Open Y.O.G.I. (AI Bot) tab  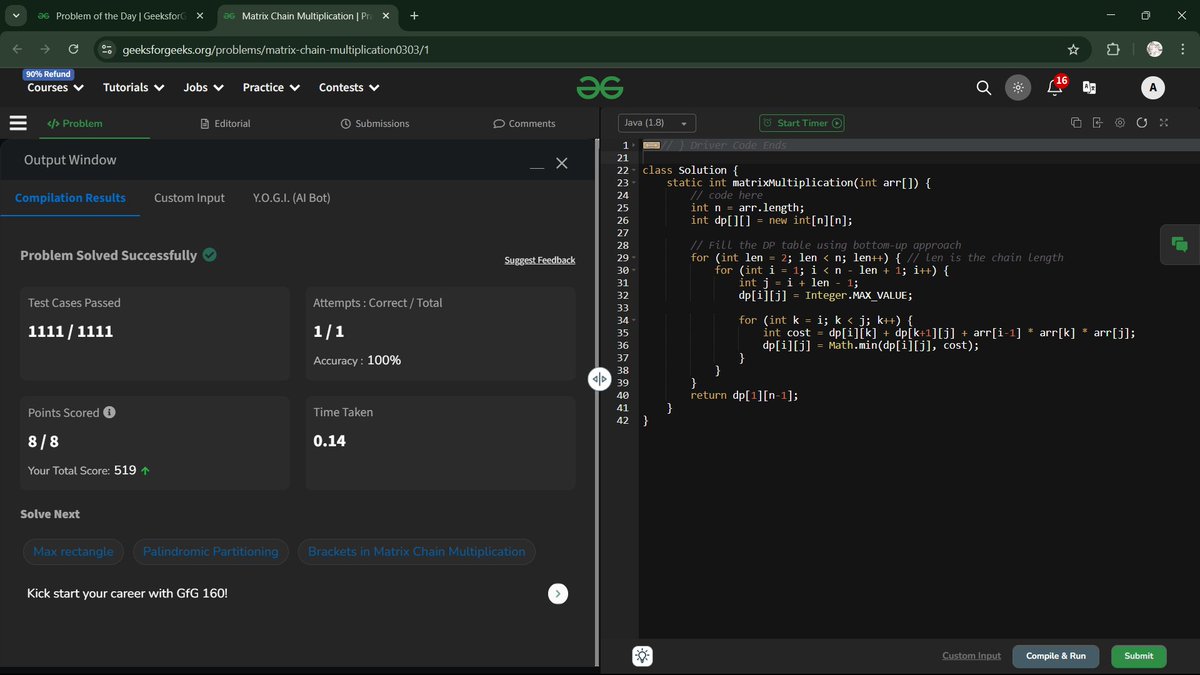click(291, 198)
